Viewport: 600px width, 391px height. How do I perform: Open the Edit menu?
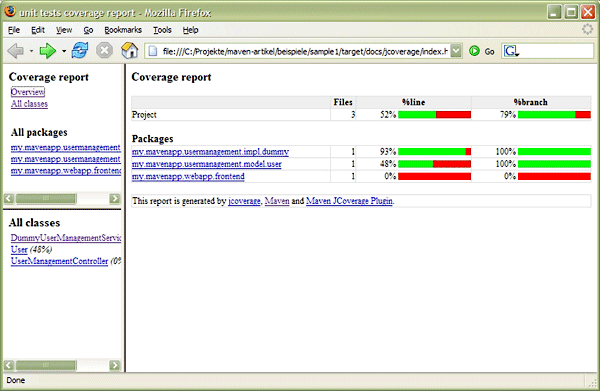[38, 30]
